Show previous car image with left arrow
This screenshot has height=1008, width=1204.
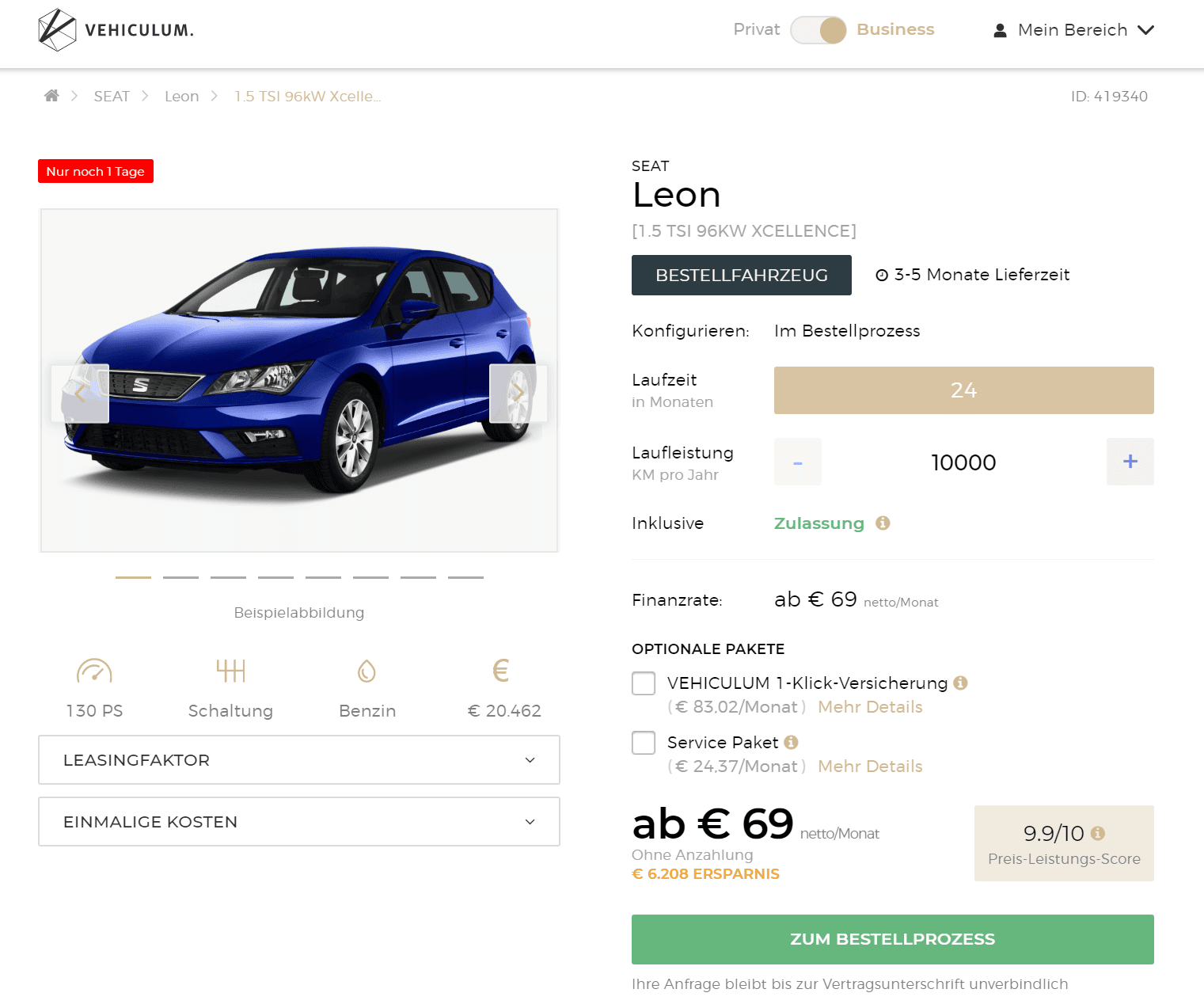(x=80, y=394)
